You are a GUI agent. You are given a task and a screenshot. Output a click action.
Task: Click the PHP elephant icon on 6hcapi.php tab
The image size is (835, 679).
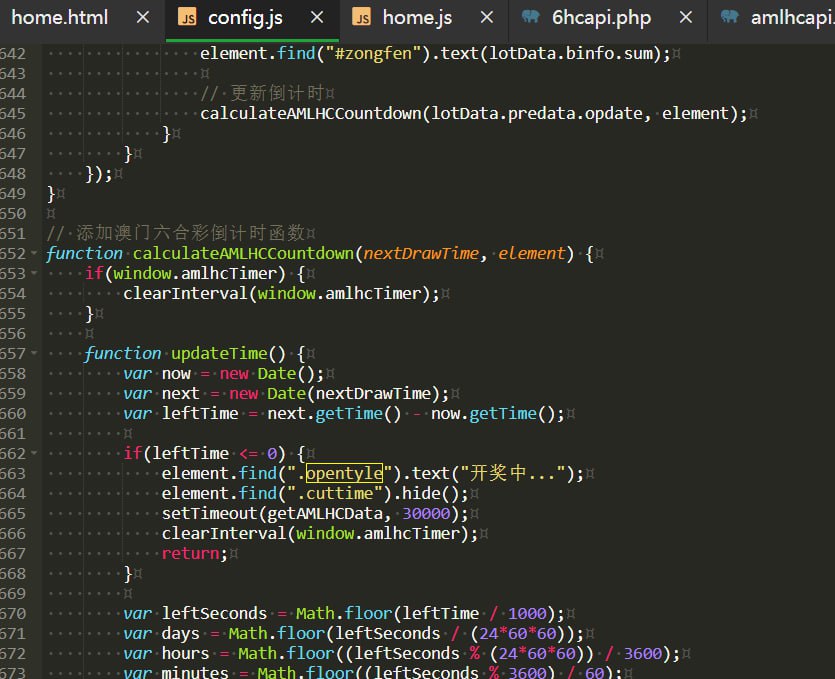532,18
